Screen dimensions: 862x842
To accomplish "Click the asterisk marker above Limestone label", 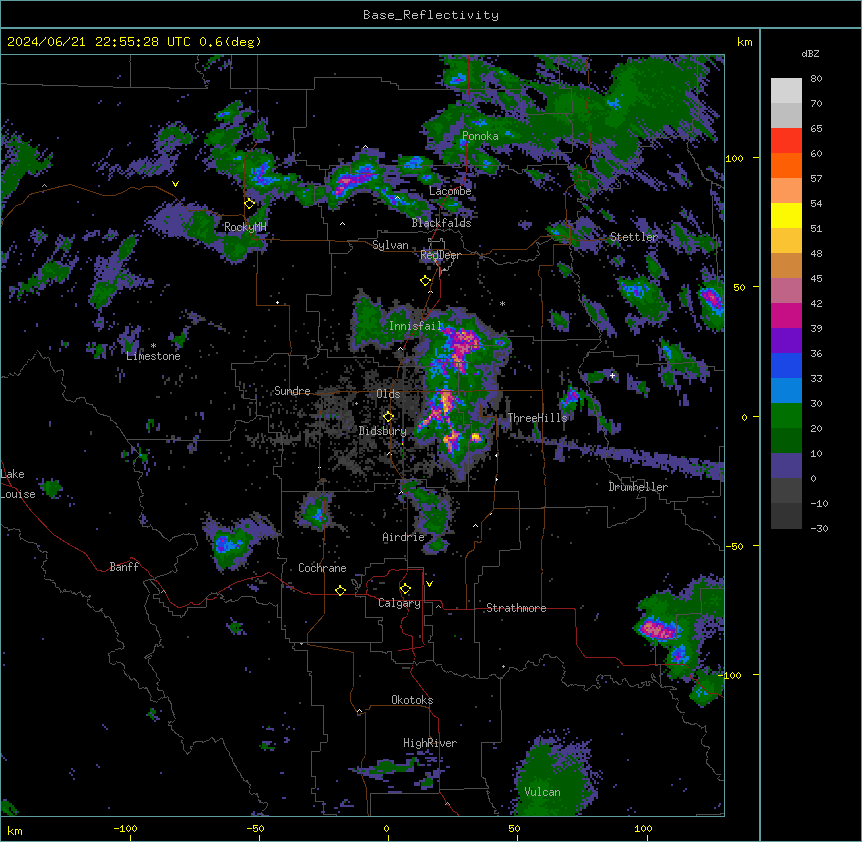I will point(153,346).
